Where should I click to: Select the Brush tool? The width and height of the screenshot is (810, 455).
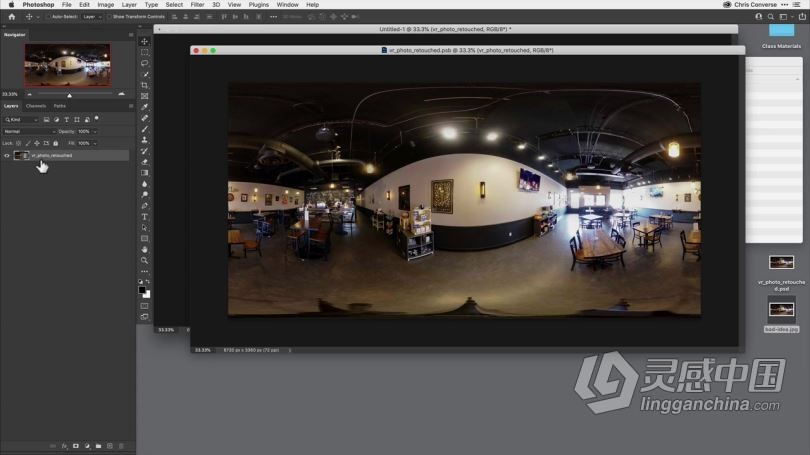tap(145, 129)
